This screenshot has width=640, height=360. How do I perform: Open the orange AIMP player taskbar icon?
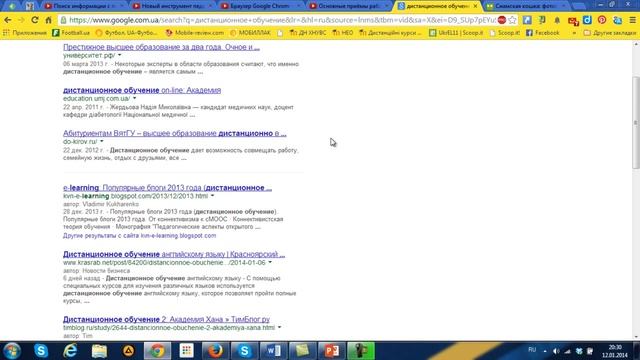click(128, 351)
